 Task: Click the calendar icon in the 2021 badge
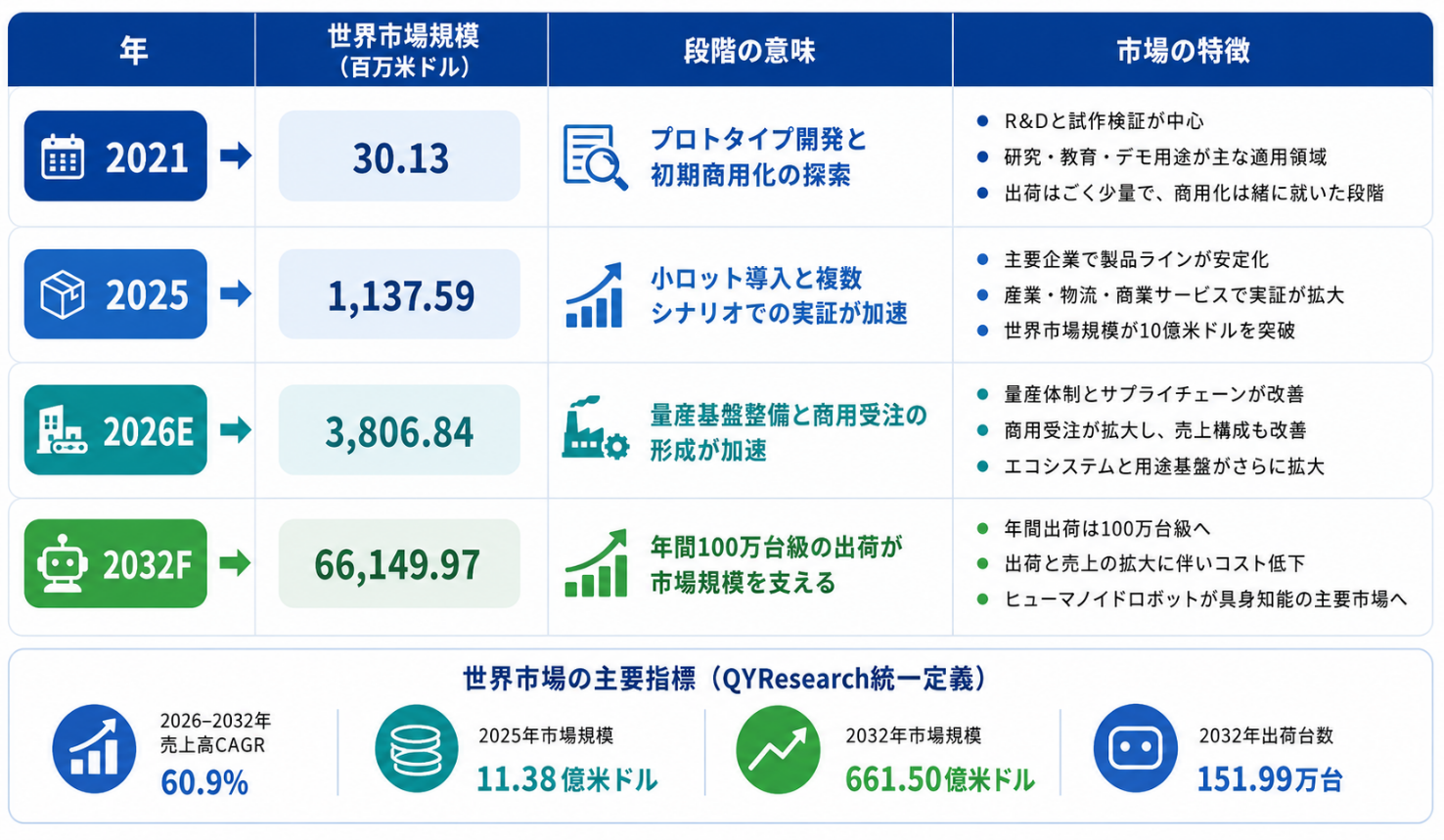63,156
